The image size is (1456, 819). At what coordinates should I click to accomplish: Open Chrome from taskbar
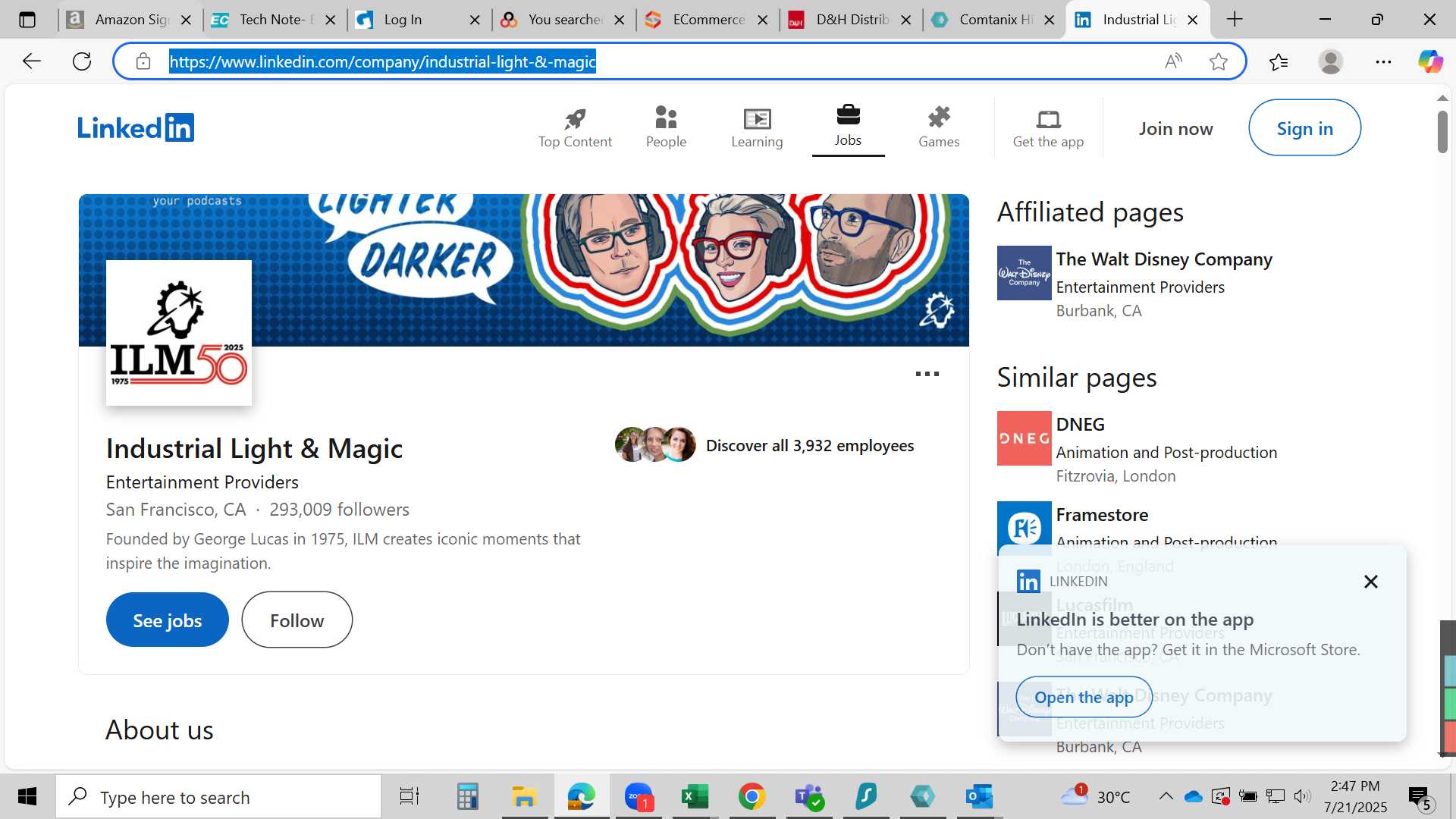click(752, 796)
